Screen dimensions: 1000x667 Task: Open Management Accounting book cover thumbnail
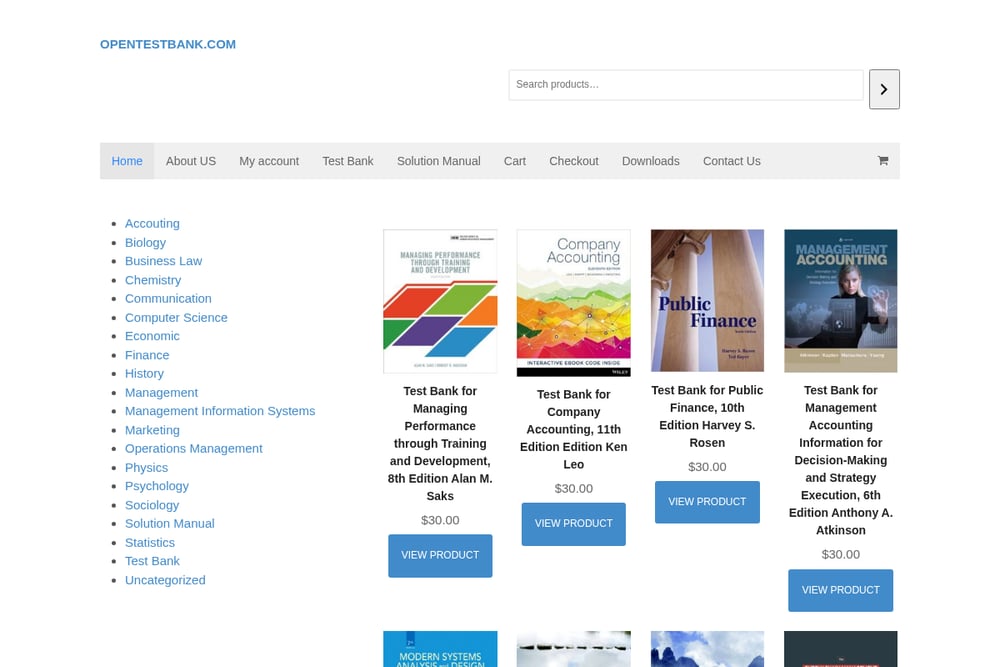[x=841, y=301]
